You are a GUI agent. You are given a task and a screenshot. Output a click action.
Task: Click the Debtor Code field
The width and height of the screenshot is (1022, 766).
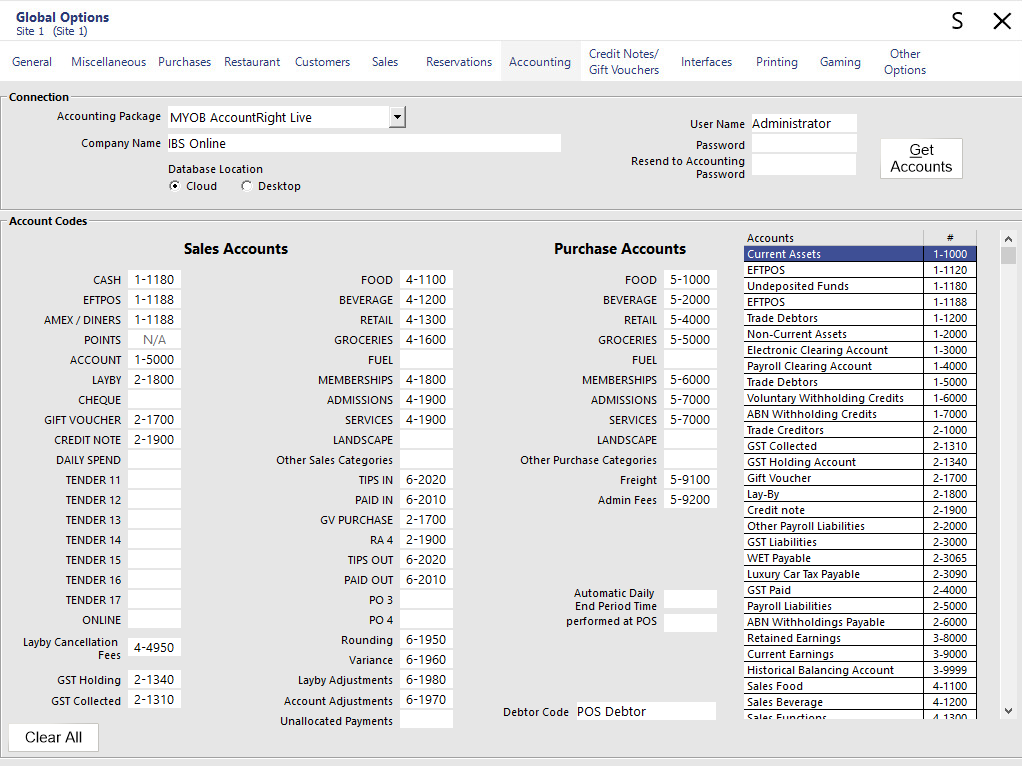pos(645,710)
